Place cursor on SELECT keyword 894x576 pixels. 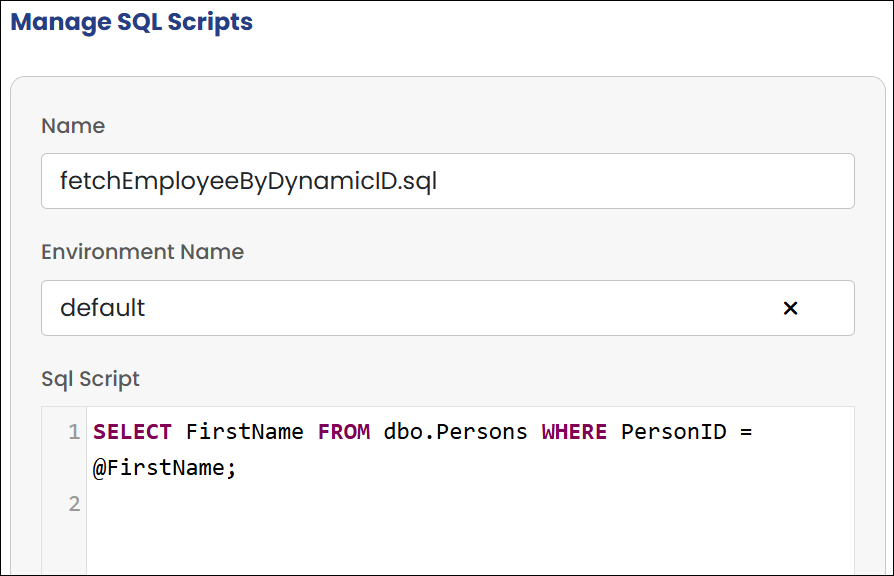[x=133, y=432]
